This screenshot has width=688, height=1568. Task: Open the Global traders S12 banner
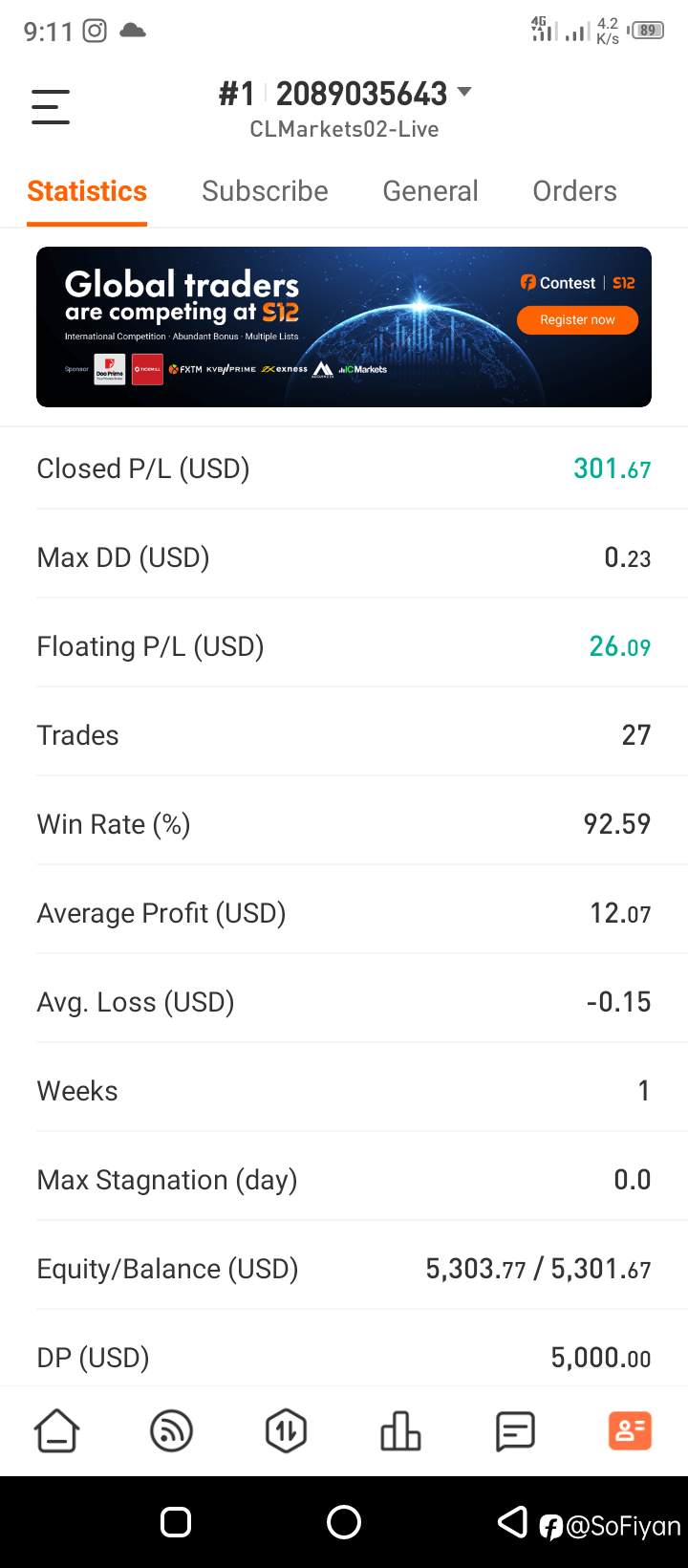click(344, 327)
